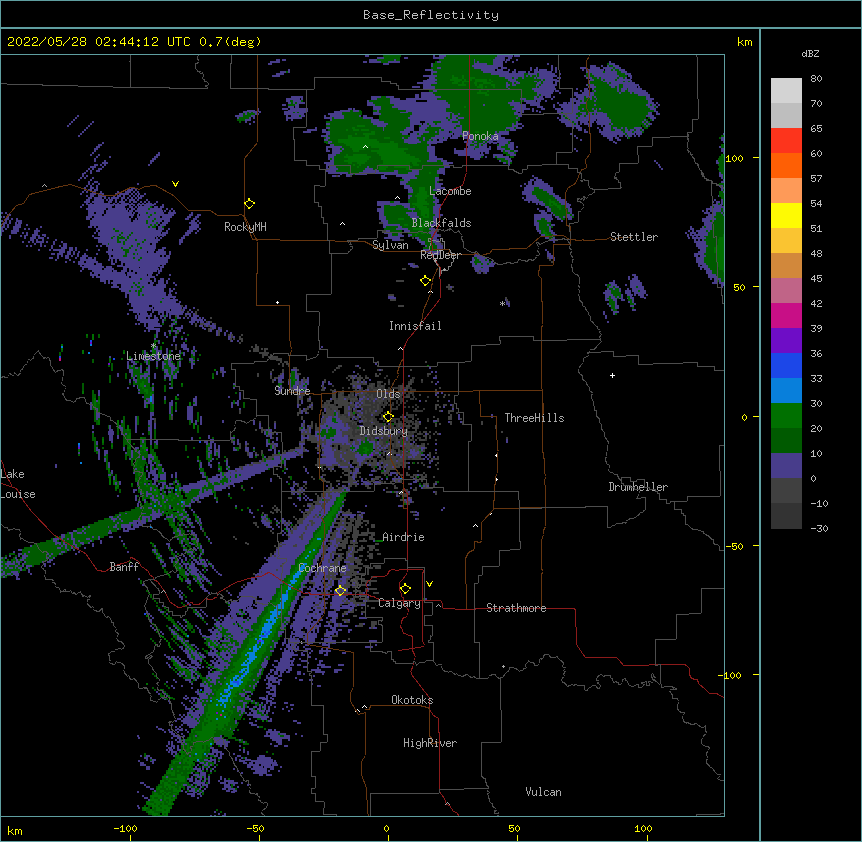
Task: Click the 2022/05/28 02:44:12 UTC timestamp
Action: click(99, 42)
